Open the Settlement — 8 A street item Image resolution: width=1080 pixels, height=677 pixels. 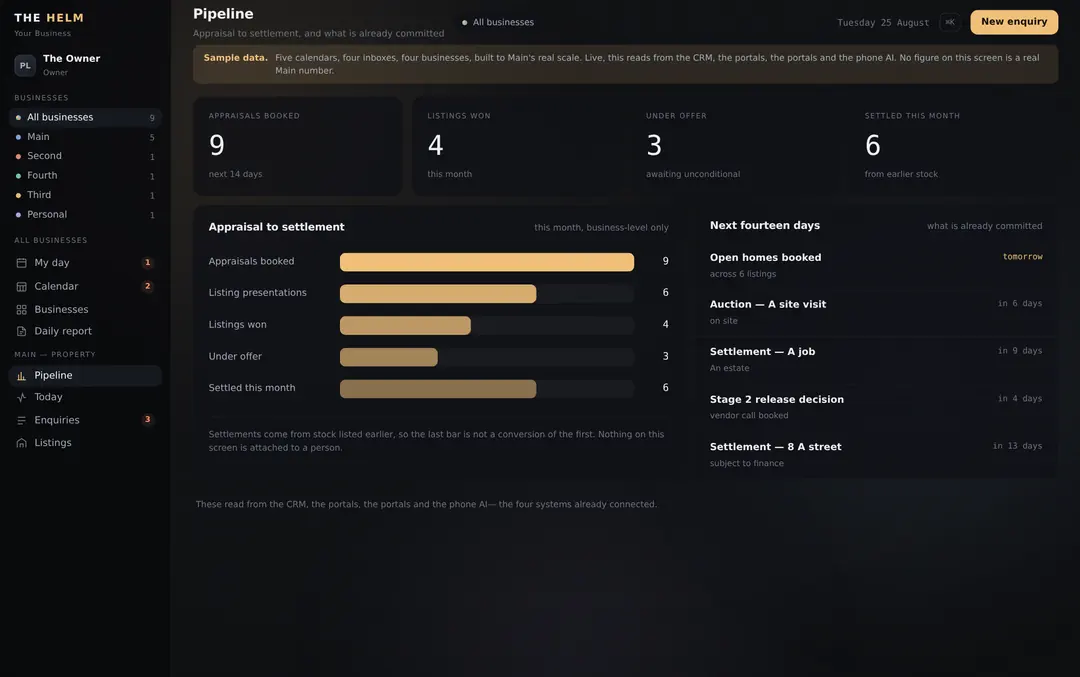876,455
